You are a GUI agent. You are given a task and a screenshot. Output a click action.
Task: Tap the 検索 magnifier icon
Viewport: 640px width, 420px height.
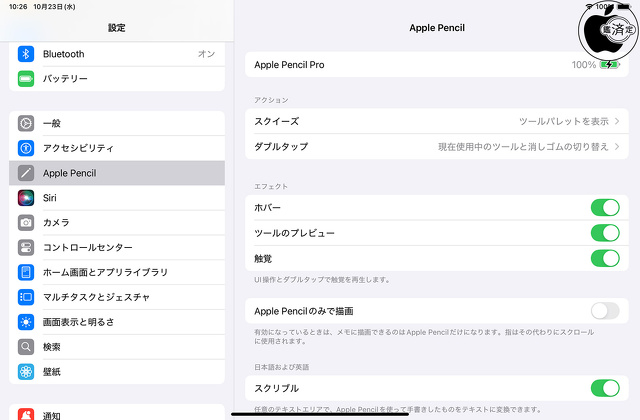click(26, 347)
